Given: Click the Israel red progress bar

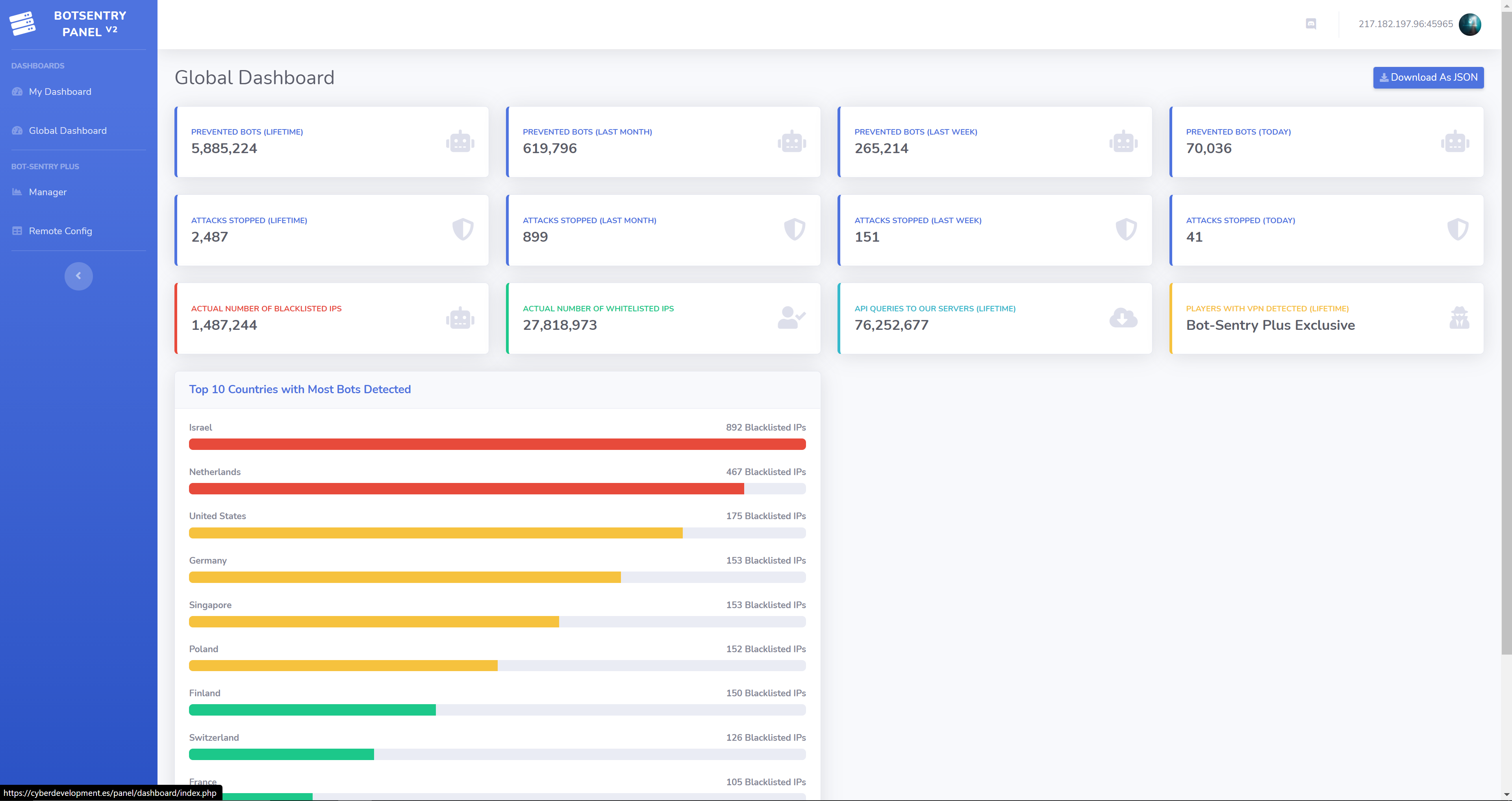Looking at the screenshot, I should 497,444.
